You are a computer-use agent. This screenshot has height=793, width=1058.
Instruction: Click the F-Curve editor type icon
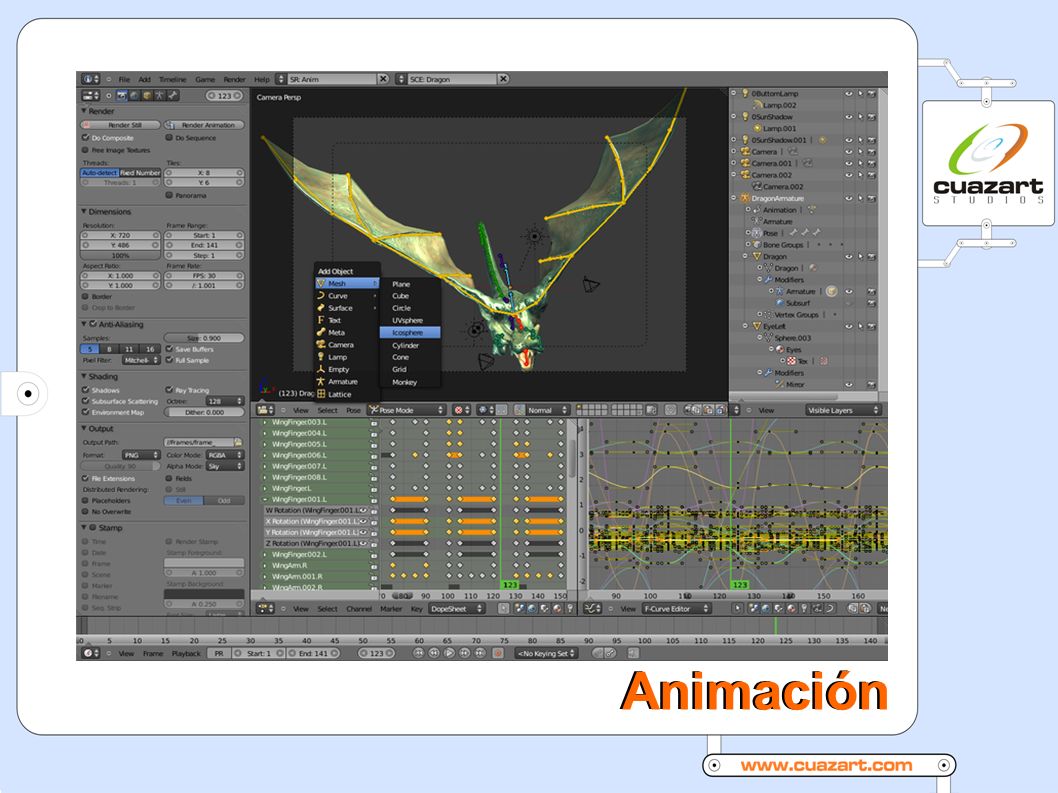592,608
